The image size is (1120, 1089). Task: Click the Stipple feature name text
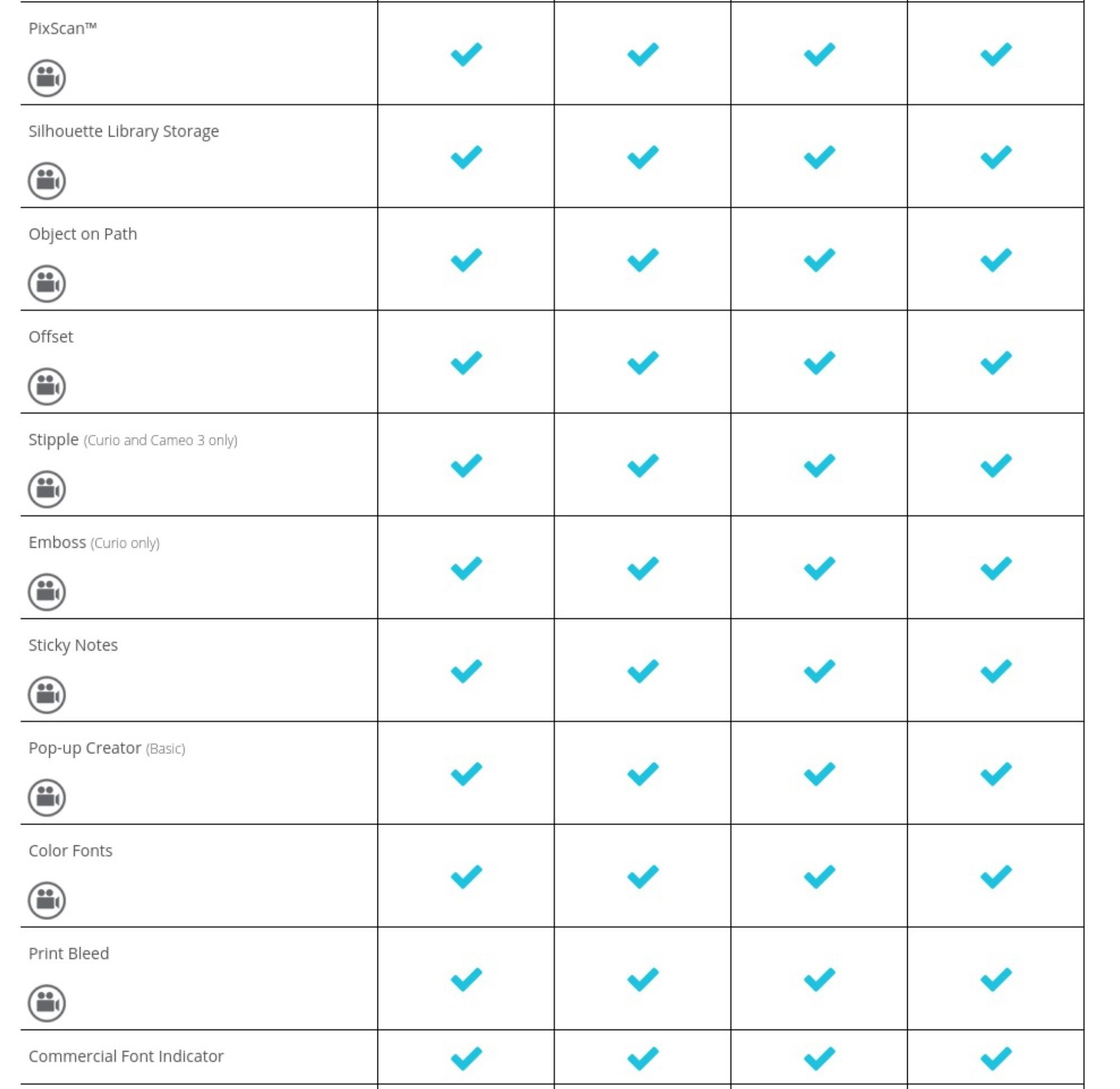click(x=54, y=440)
